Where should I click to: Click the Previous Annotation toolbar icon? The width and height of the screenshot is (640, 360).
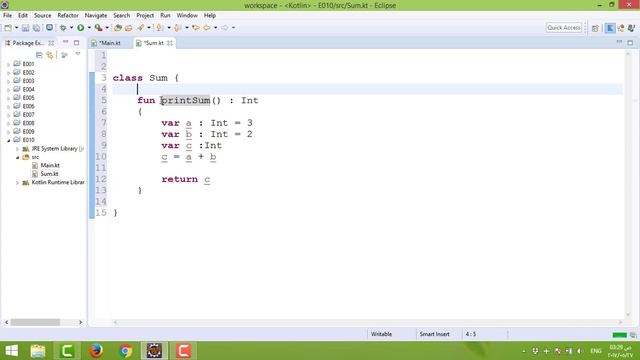[x=177, y=28]
